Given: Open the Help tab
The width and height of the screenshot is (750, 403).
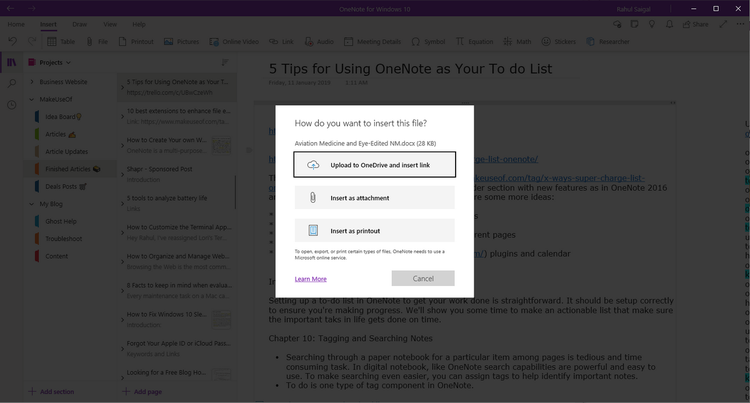Looking at the screenshot, I should click(139, 24).
